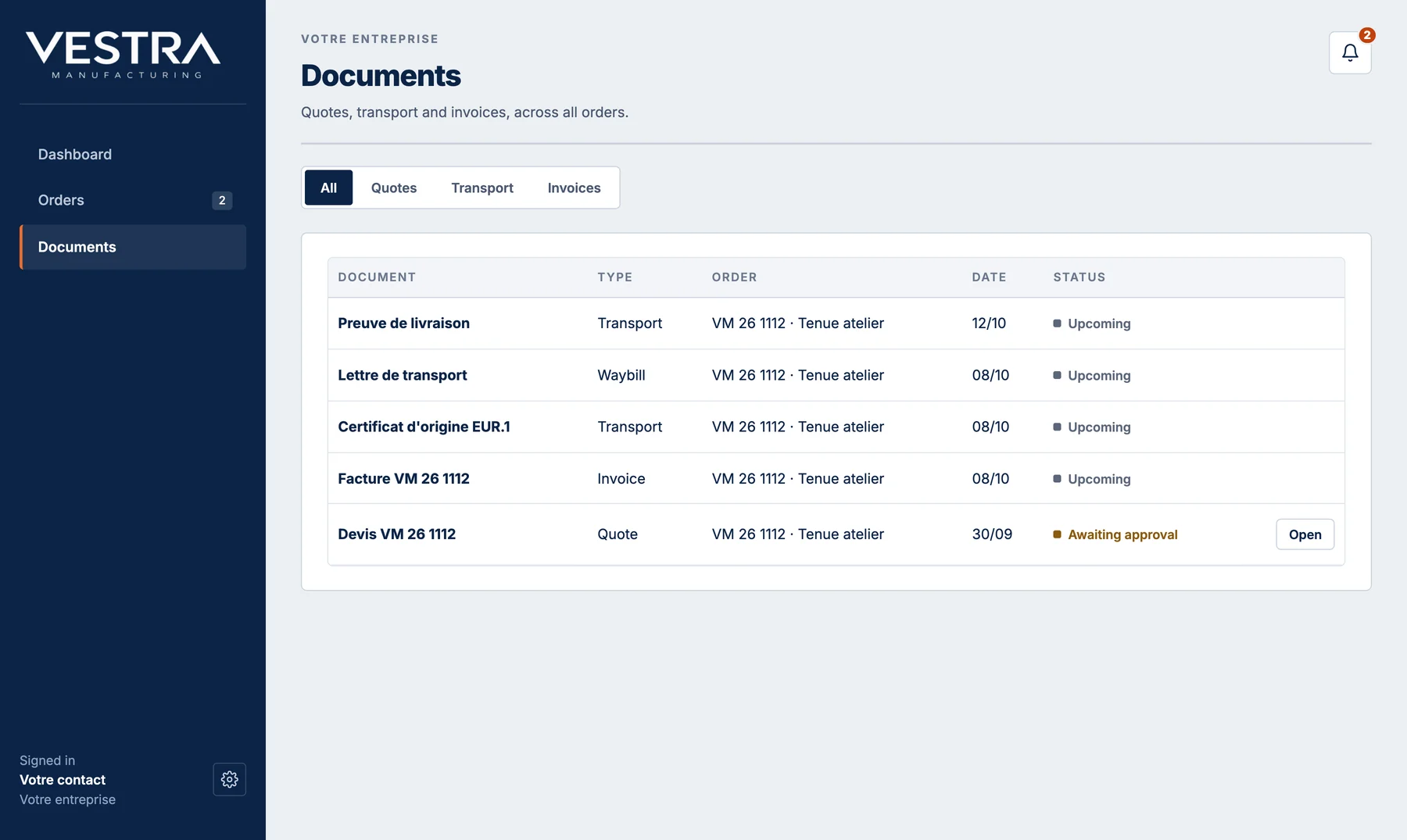Select Certificat d'origine EUR.1 row
1407x840 pixels.
[836, 427]
